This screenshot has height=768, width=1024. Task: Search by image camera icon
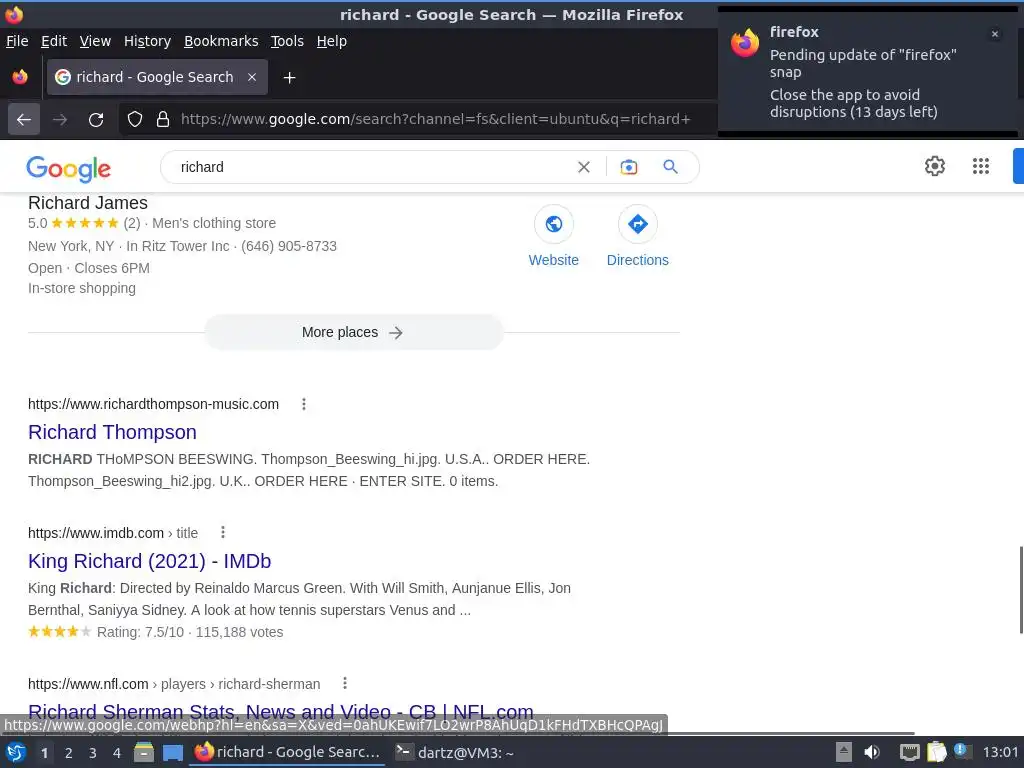[x=628, y=167]
